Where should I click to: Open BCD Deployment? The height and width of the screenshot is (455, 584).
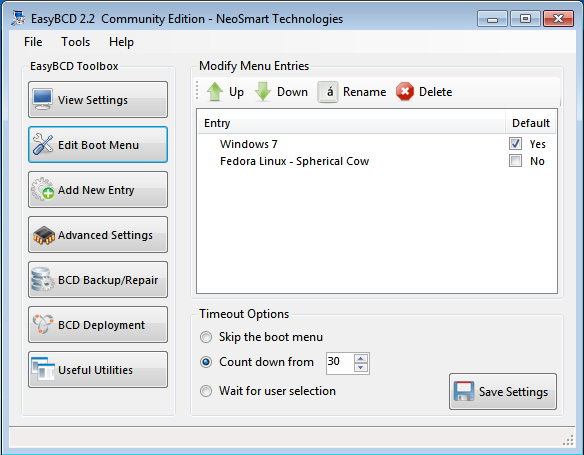pos(98,325)
